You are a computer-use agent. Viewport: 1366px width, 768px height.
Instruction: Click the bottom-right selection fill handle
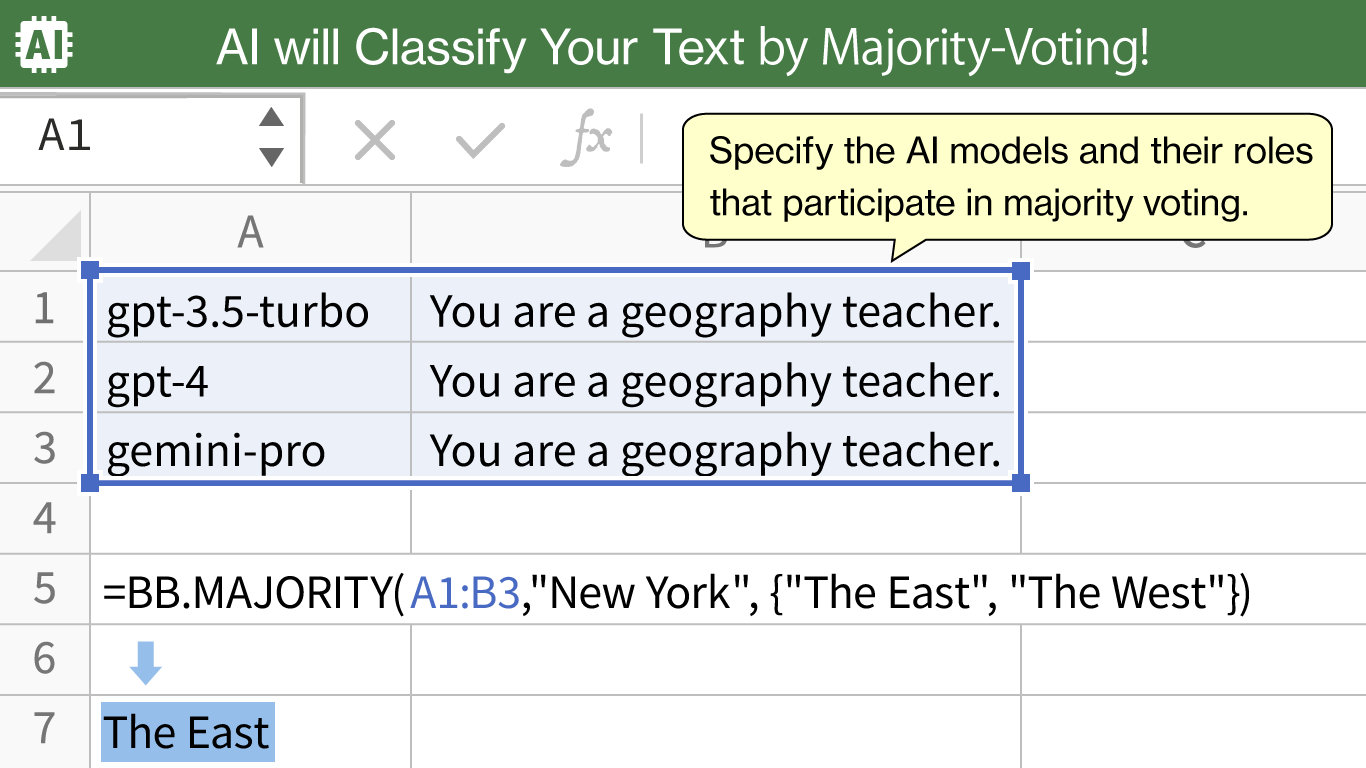pyautogui.click(x=1021, y=483)
